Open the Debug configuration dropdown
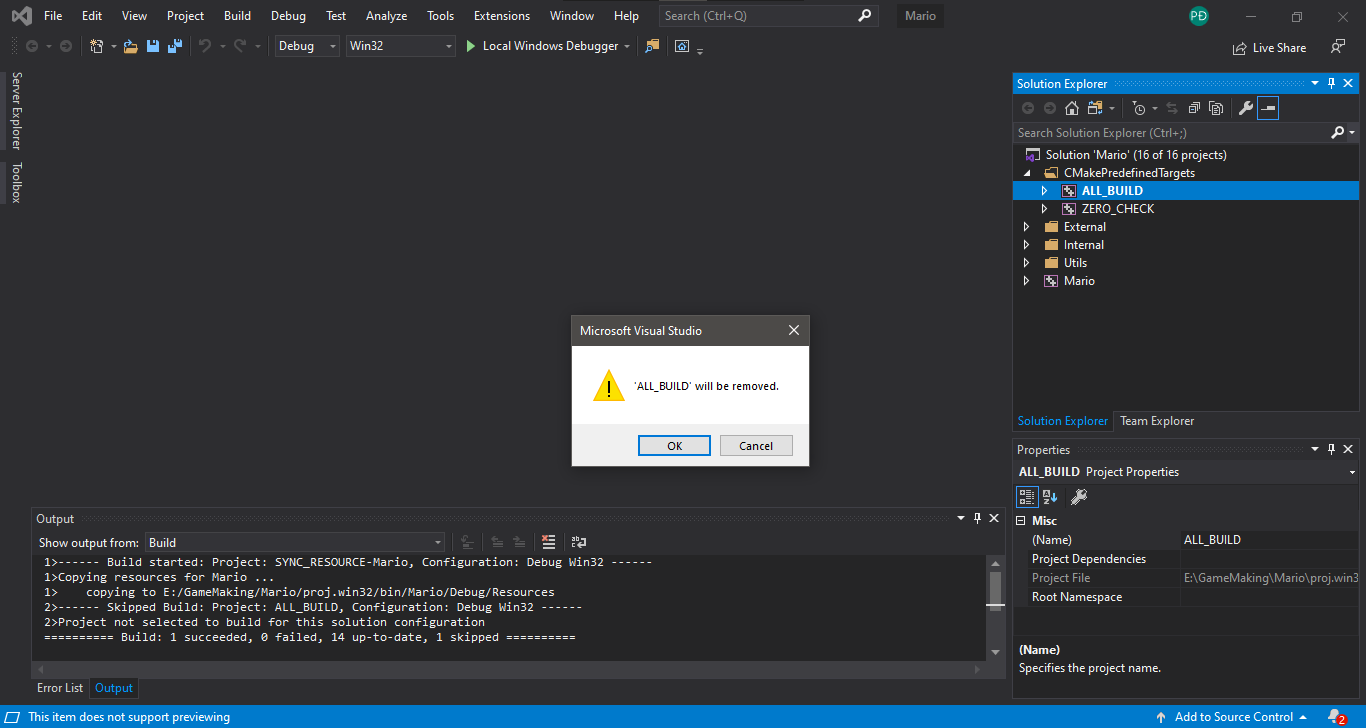 307,46
